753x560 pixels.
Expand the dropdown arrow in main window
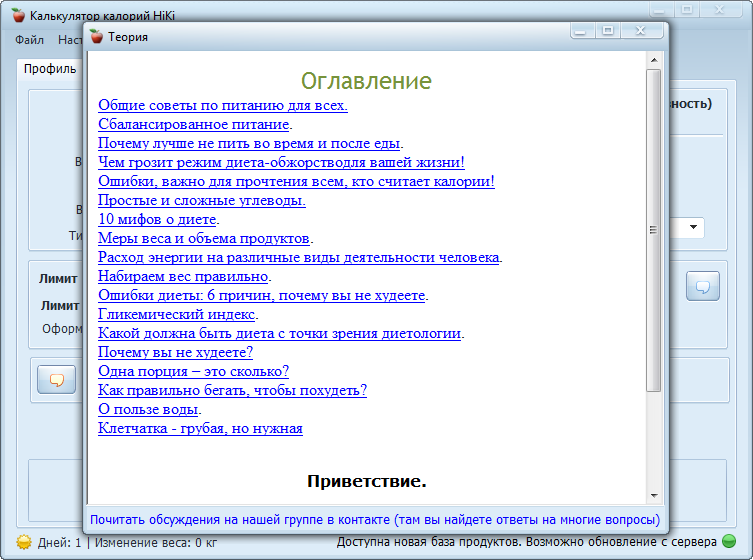point(693,227)
